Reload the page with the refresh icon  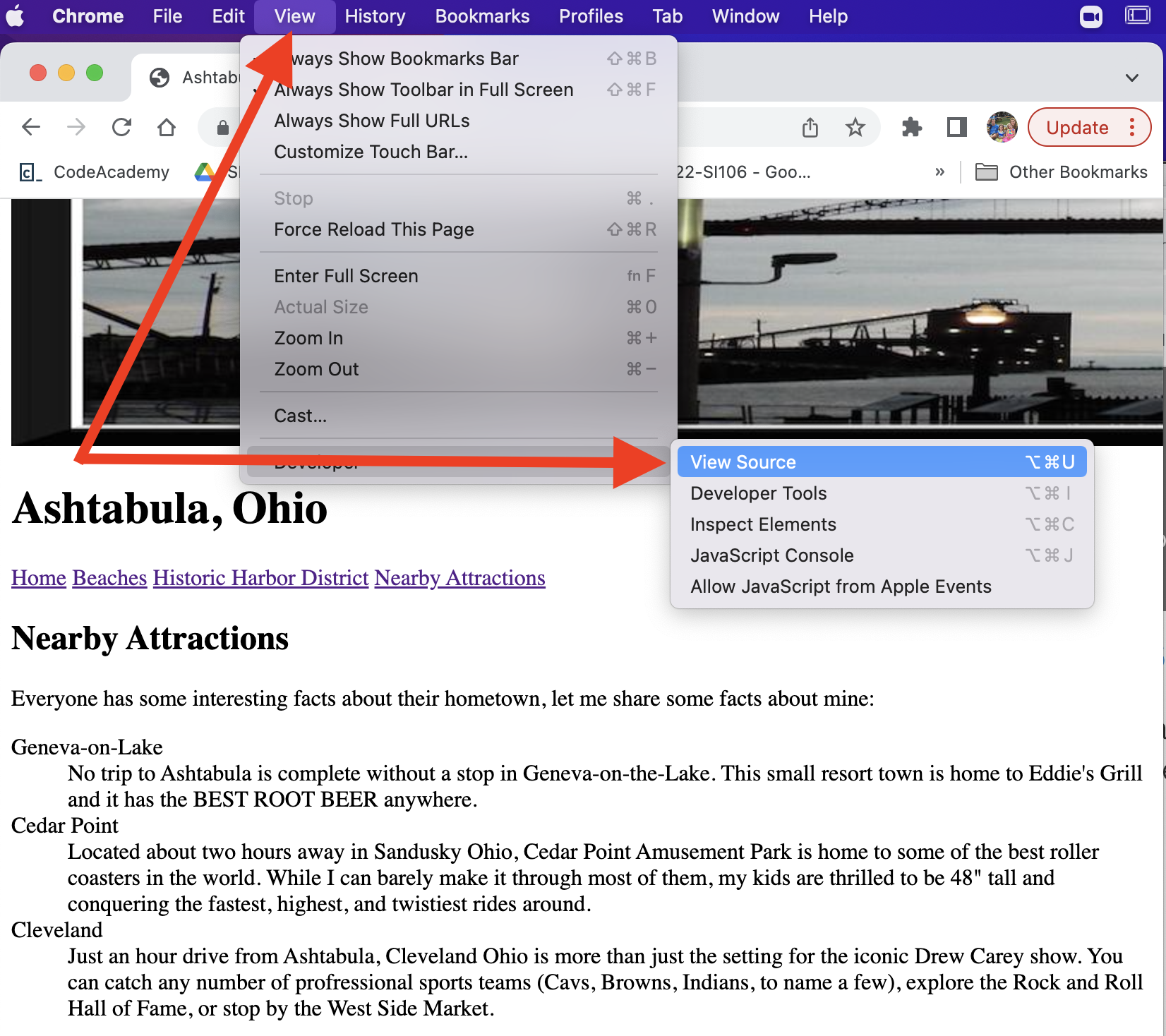pyautogui.click(x=121, y=127)
